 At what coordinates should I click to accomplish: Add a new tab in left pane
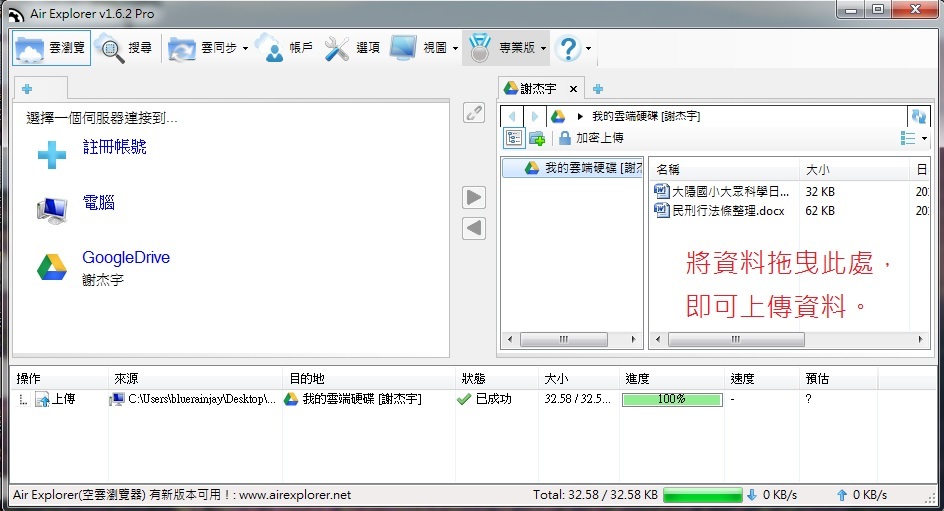pyautogui.click(x=27, y=89)
